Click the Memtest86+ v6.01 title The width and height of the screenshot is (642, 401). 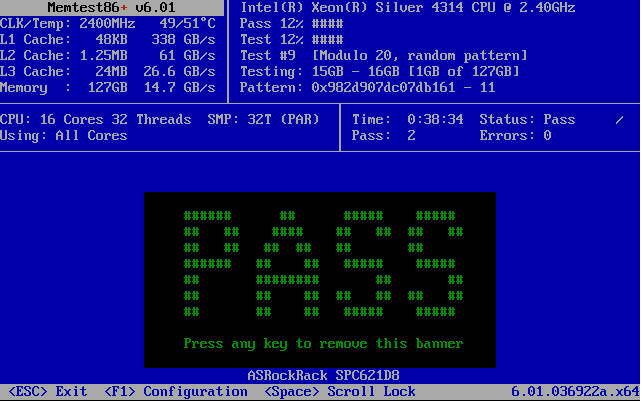pos(111,7)
